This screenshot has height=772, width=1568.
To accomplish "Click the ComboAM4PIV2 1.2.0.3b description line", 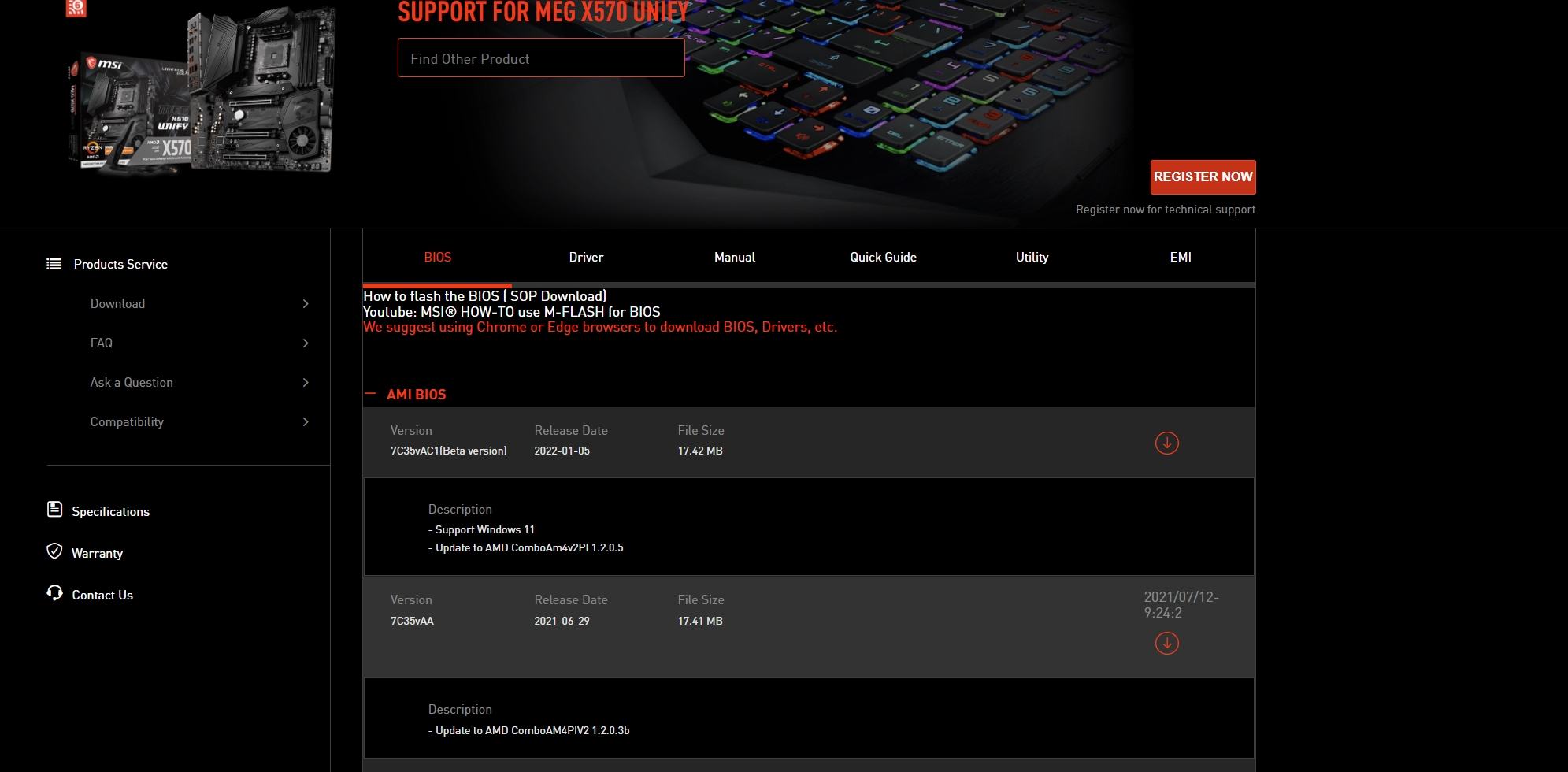I will 529,730.
